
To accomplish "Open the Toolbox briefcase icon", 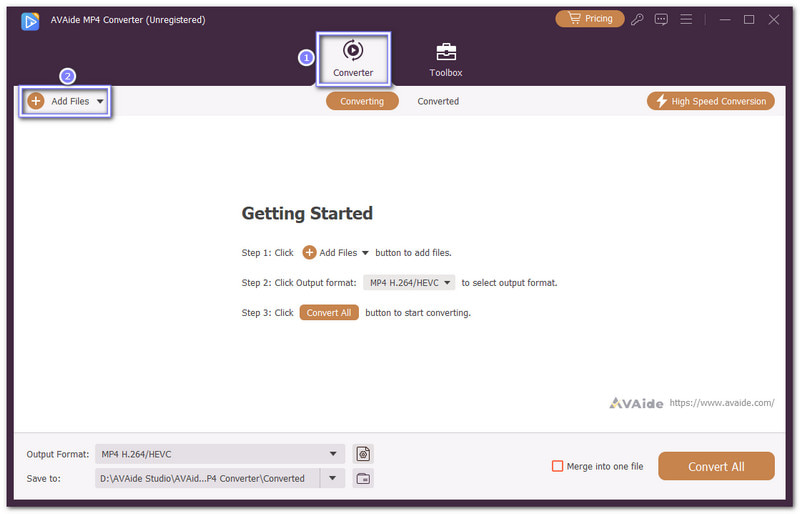I will click(x=445, y=52).
